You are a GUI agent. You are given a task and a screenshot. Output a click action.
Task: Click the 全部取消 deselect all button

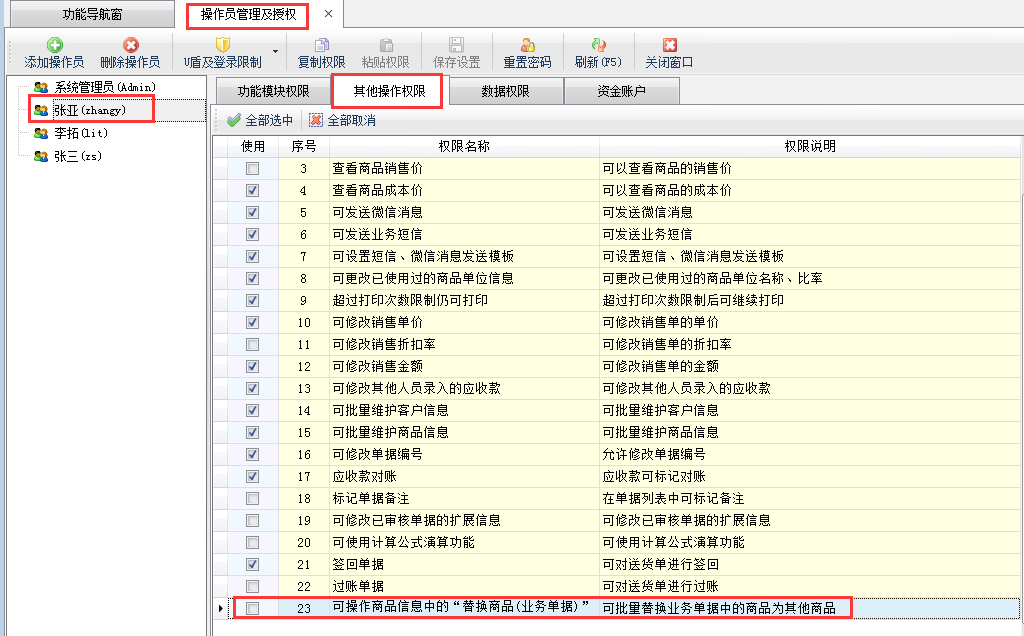[342, 121]
